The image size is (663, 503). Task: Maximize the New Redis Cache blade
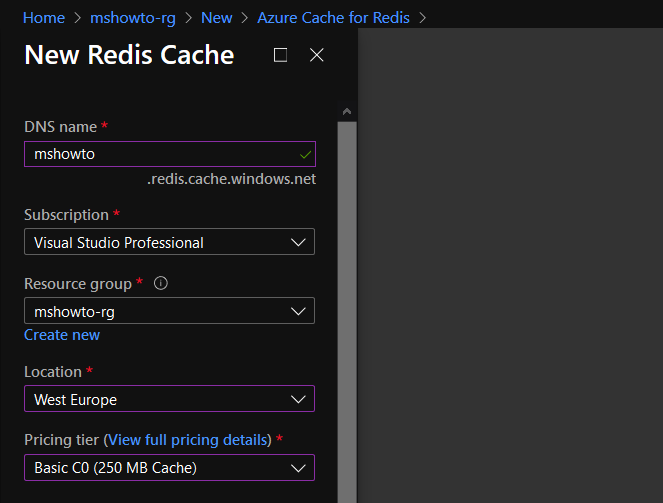click(280, 55)
